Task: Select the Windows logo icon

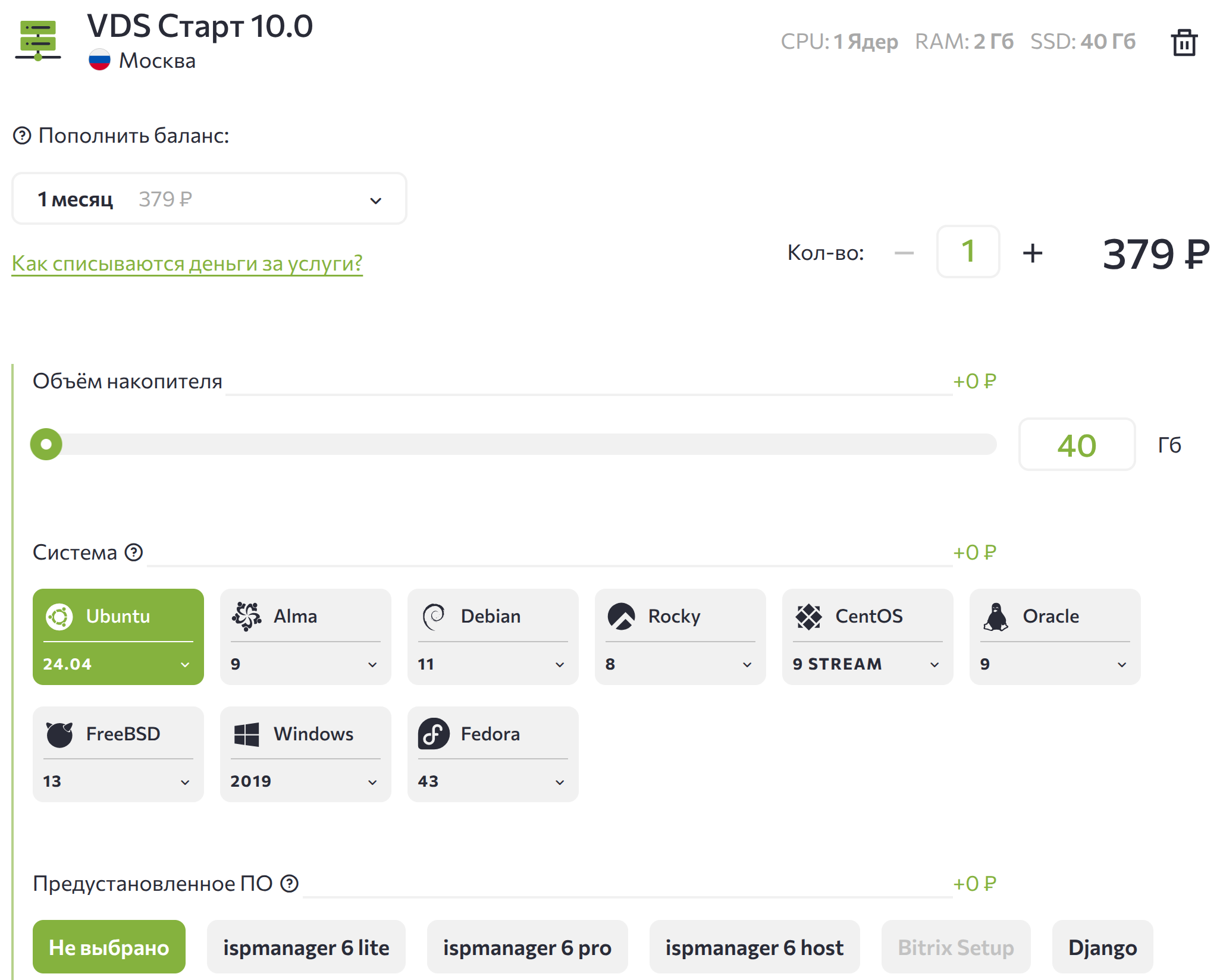Action: (246, 734)
